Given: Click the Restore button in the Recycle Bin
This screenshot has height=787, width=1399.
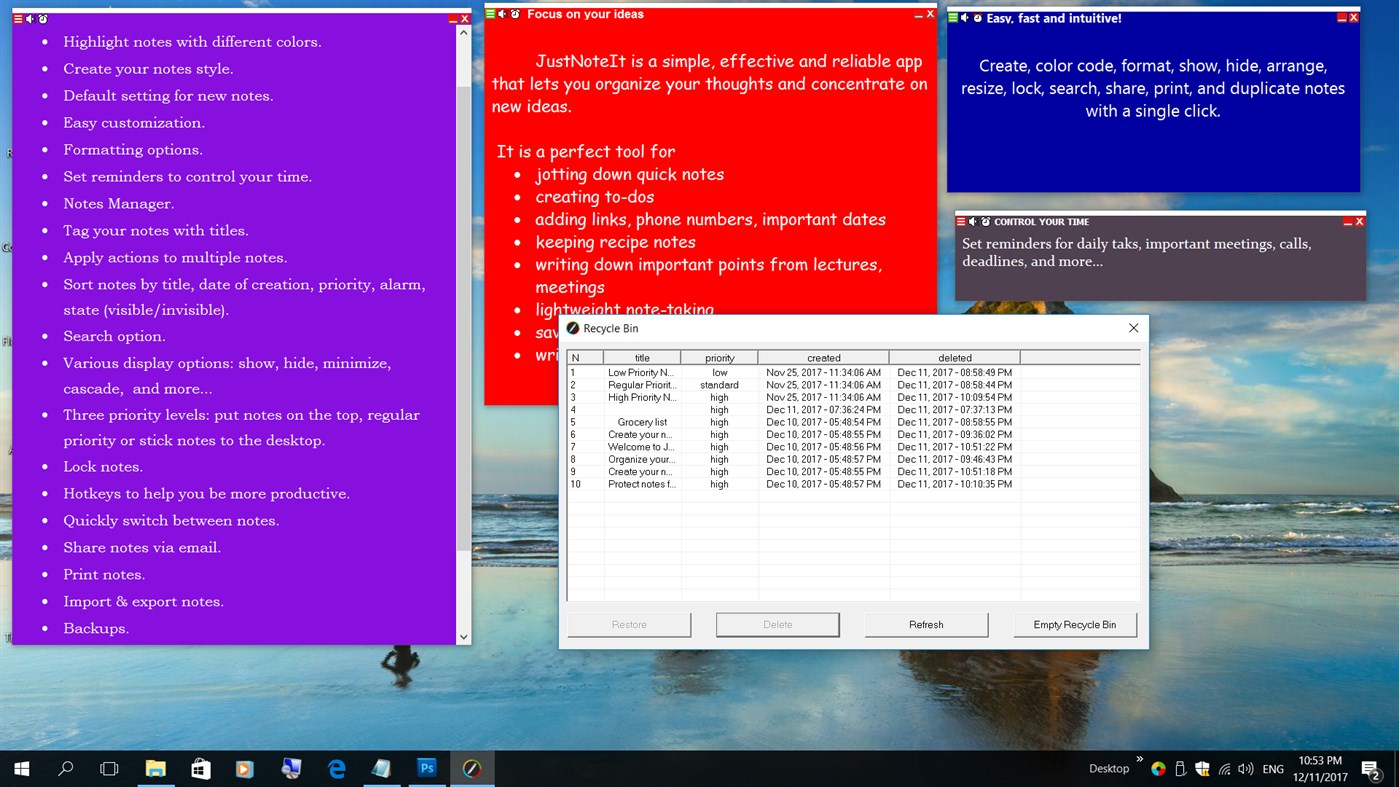Looking at the screenshot, I should (628, 624).
